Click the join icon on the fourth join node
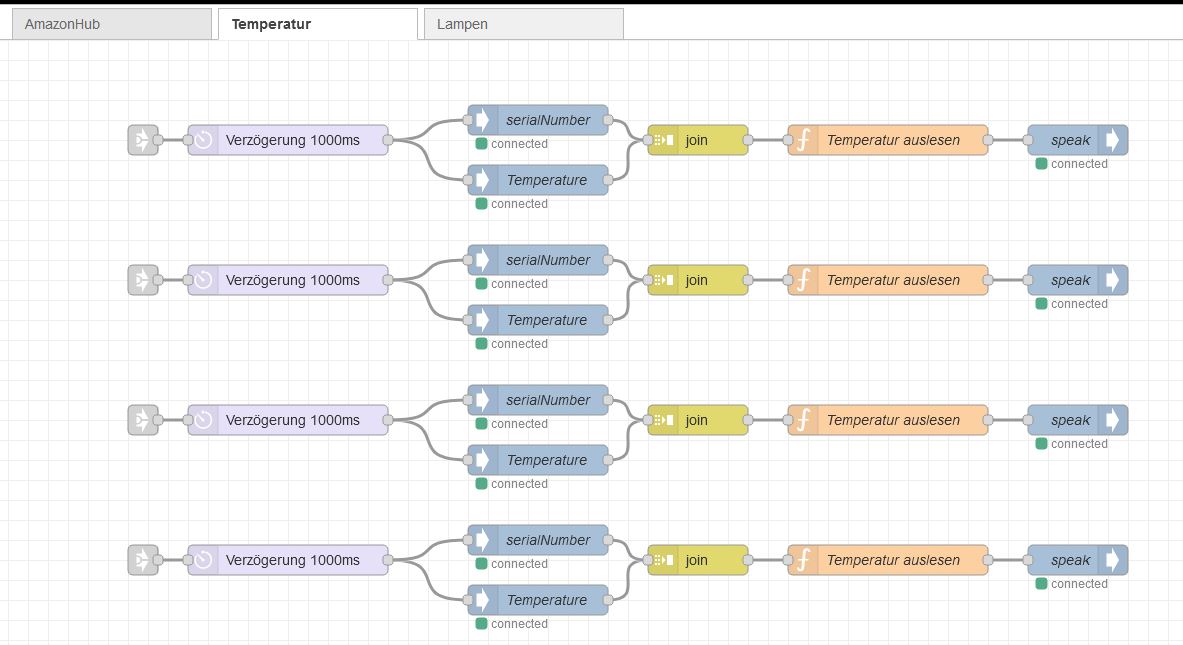The width and height of the screenshot is (1183, 645). 662,560
